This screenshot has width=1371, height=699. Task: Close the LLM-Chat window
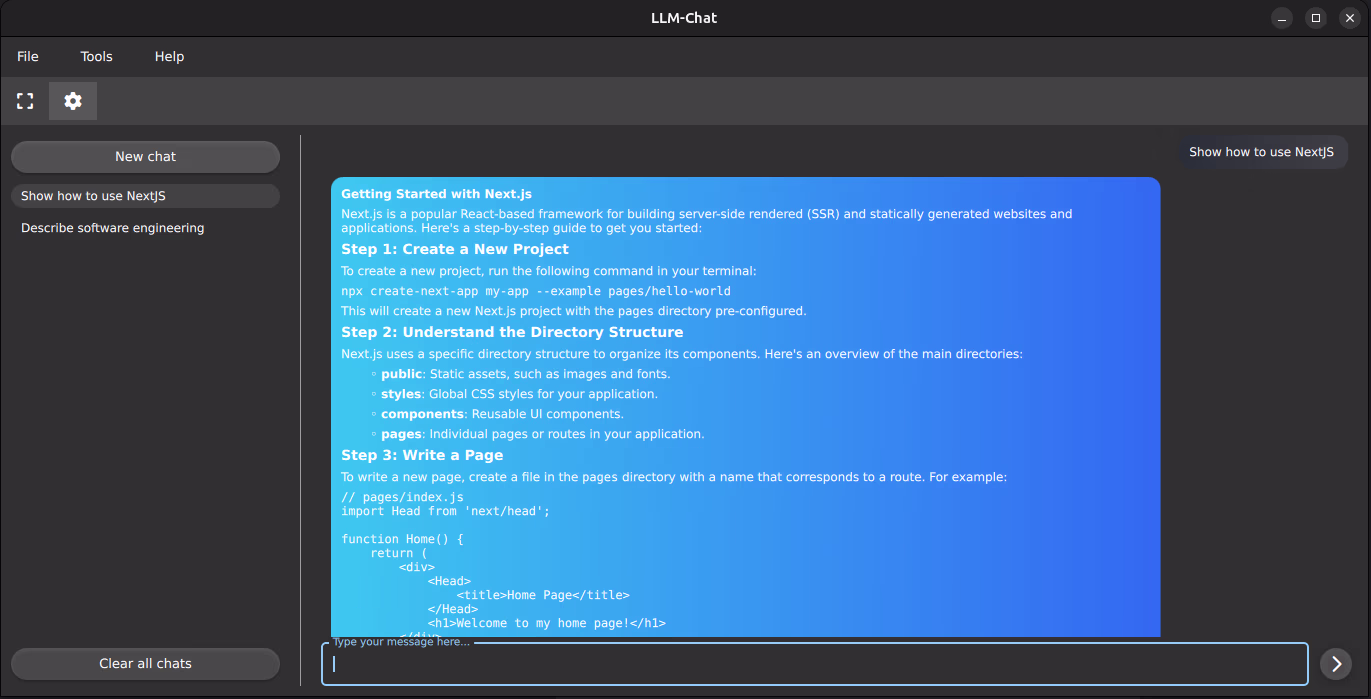pos(1350,18)
